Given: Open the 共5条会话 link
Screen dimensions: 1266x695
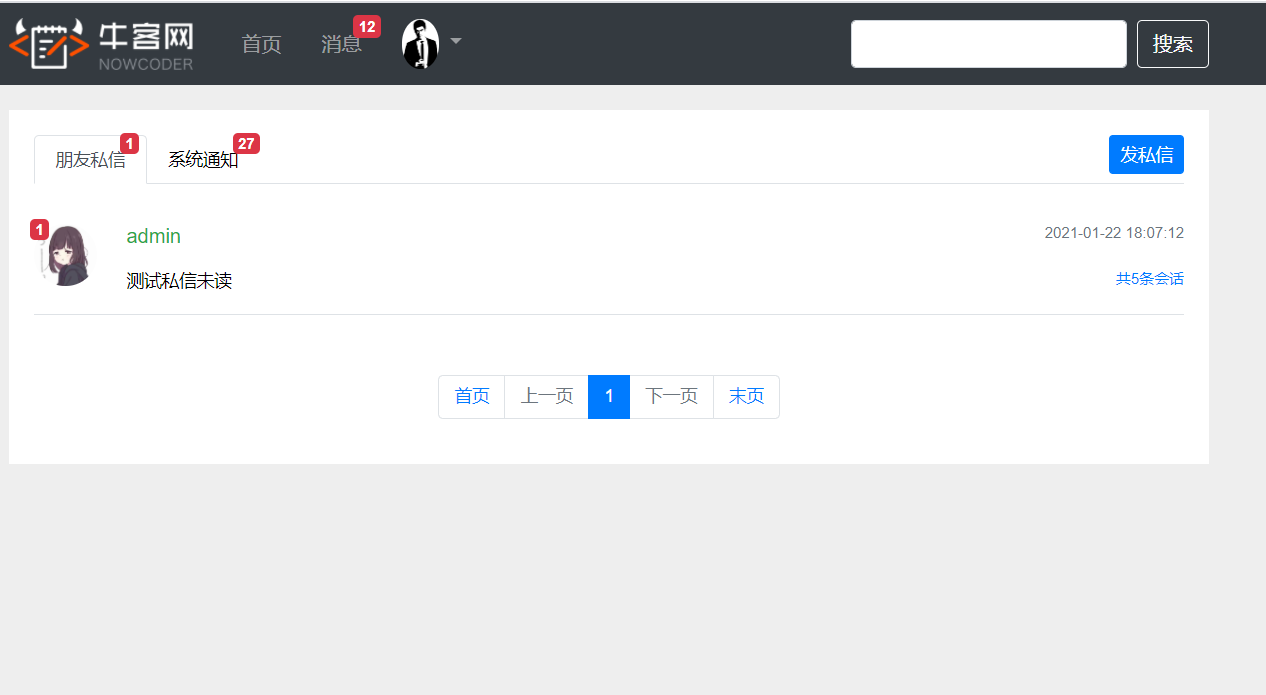Looking at the screenshot, I should pos(1150,279).
